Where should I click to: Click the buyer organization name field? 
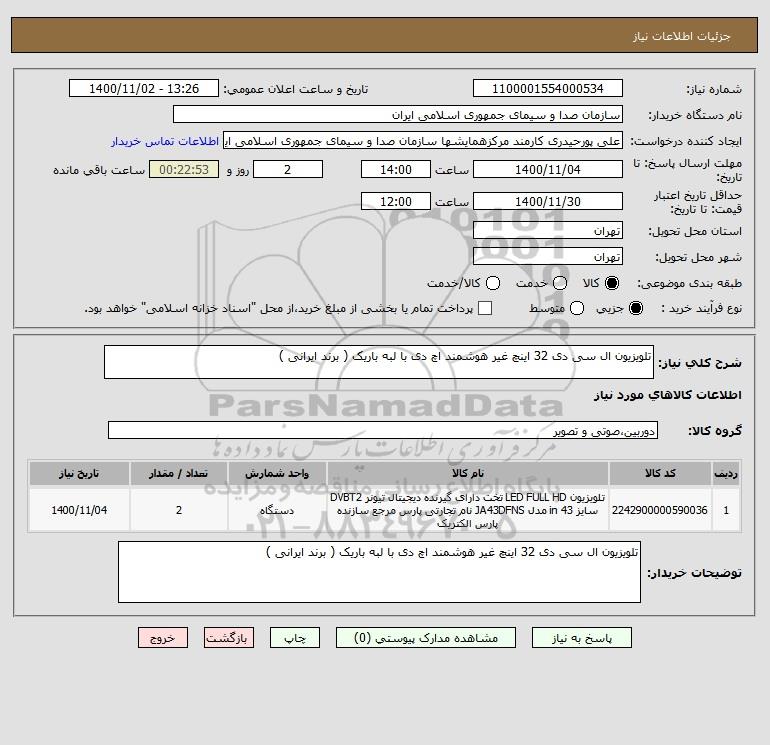(x=398, y=114)
